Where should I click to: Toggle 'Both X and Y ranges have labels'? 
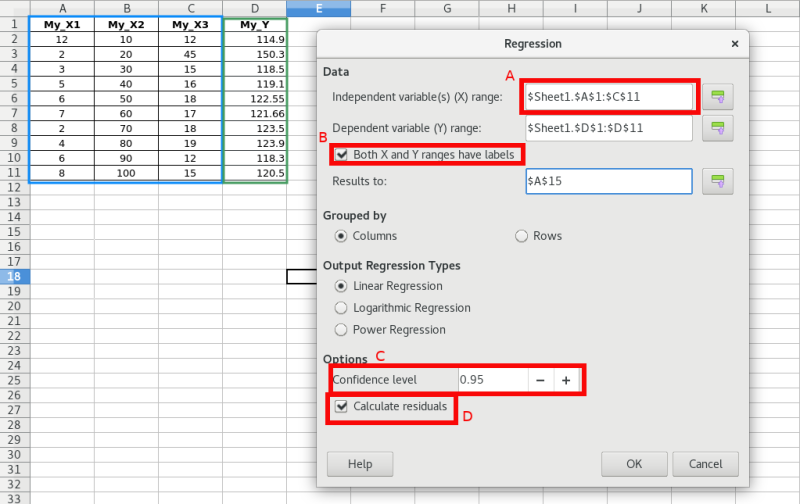coord(343,155)
